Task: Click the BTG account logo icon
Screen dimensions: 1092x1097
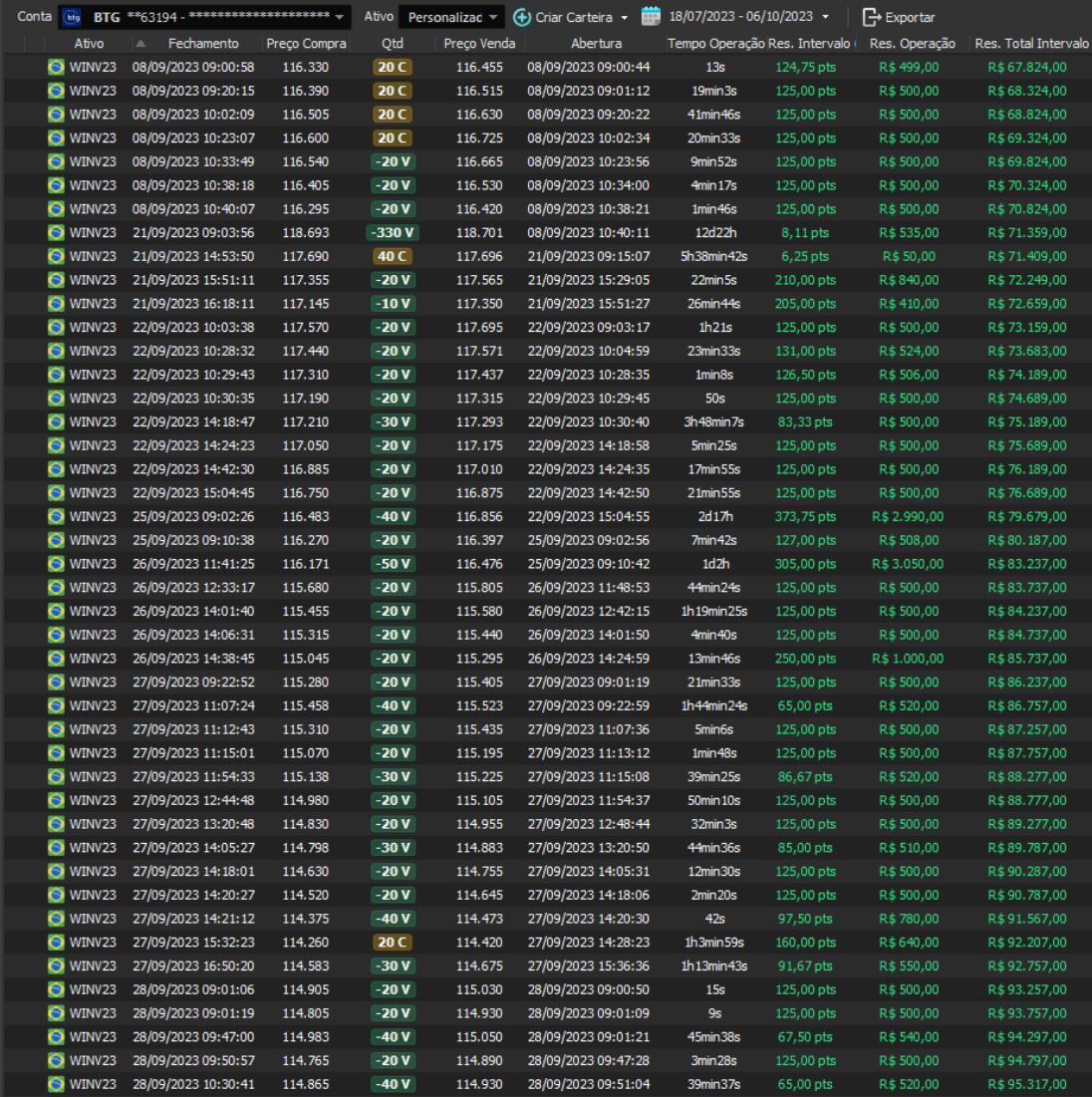Action: click(x=71, y=17)
